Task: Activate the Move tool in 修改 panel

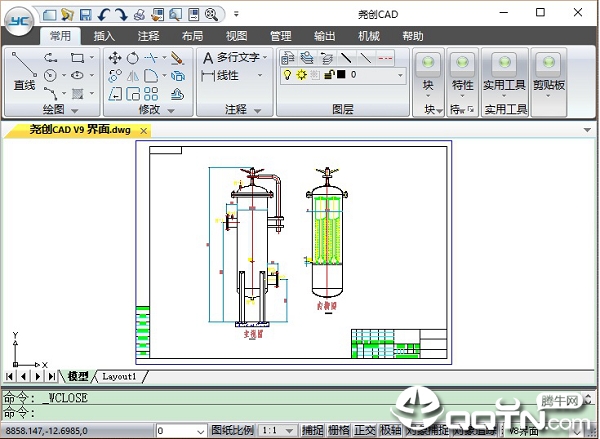Action: click(x=115, y=58)
